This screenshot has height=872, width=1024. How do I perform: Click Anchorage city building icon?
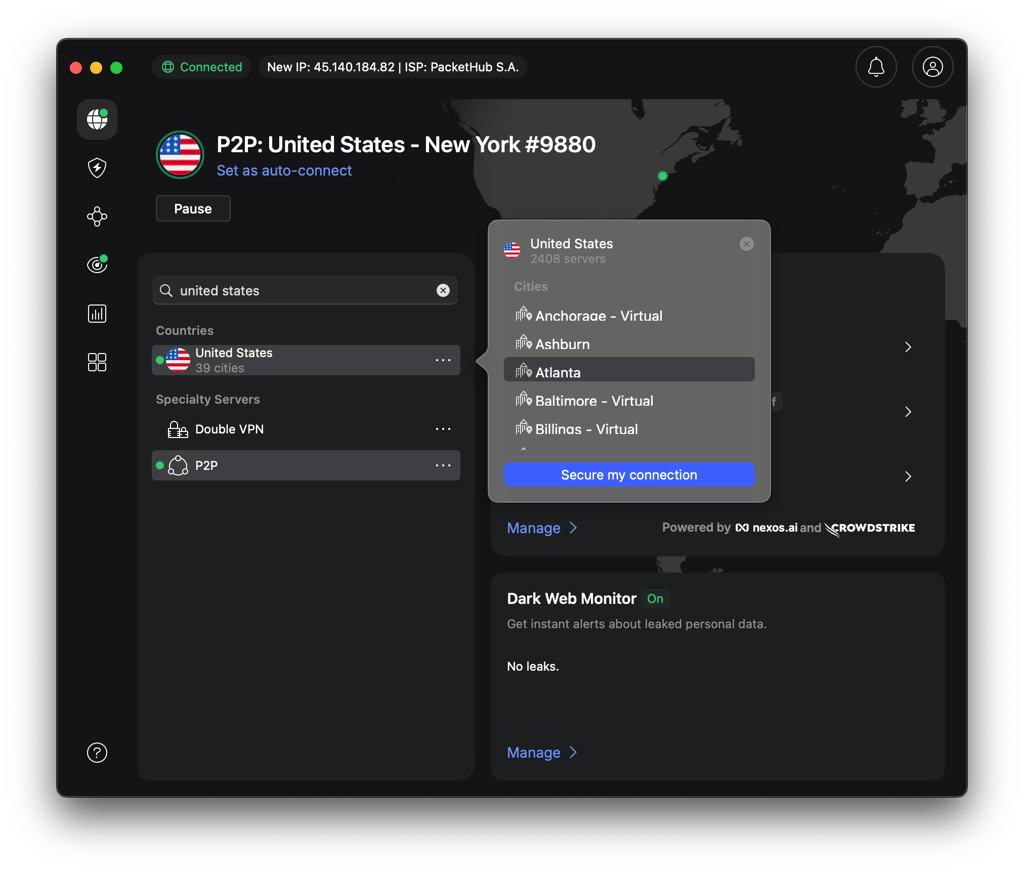point(523,315)
